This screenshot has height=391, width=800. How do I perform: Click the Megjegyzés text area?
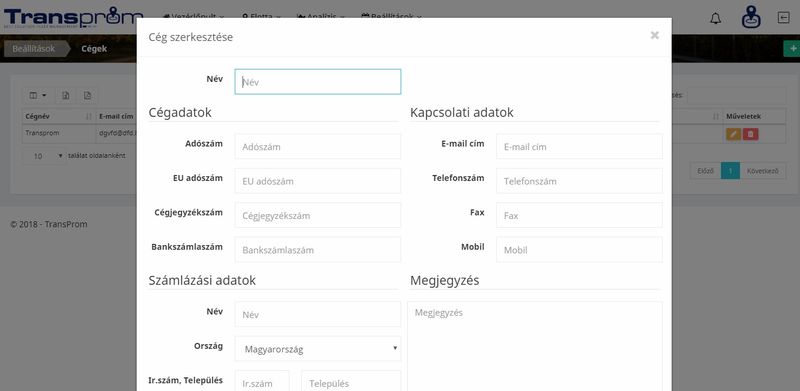(535, 346)
